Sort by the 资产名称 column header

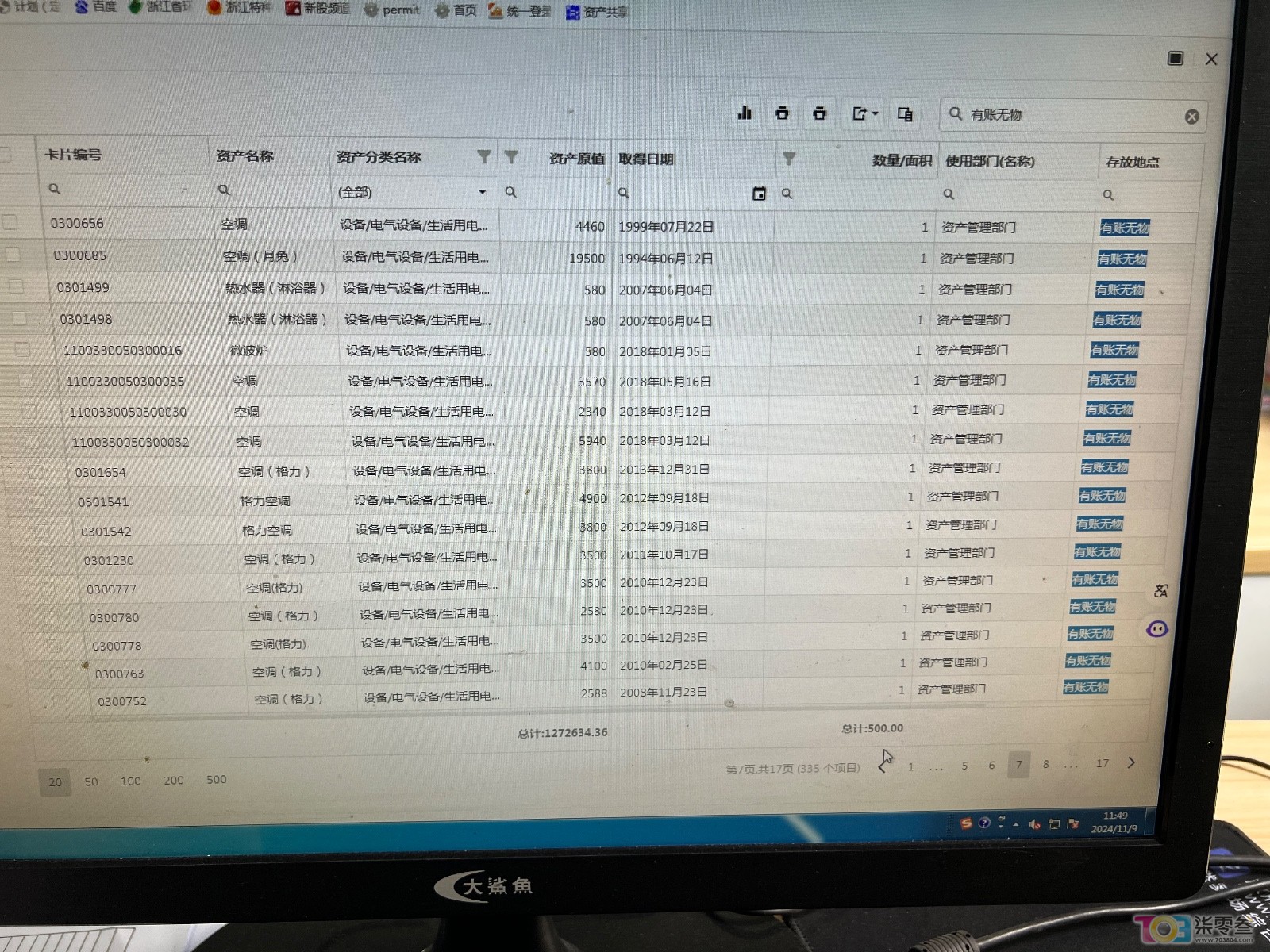coord(244,155)
